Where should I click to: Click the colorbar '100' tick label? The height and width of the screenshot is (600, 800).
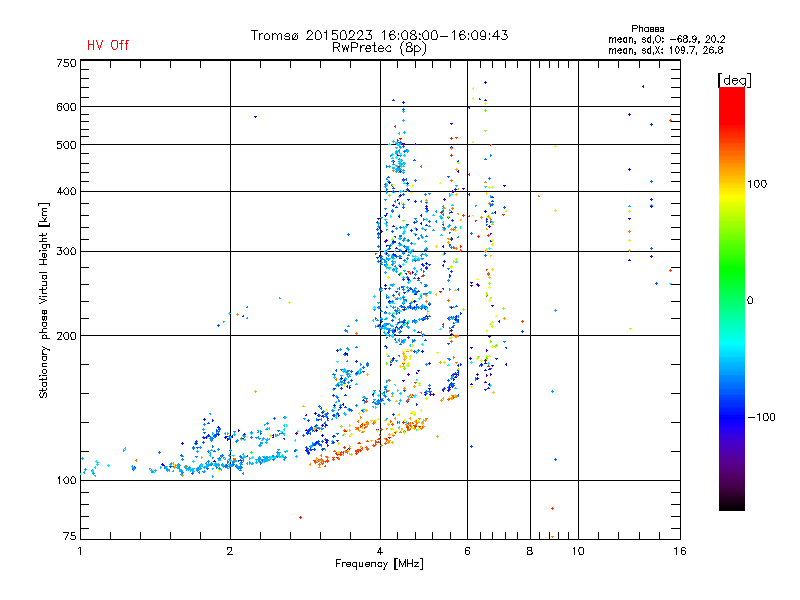tap(757, 184)
